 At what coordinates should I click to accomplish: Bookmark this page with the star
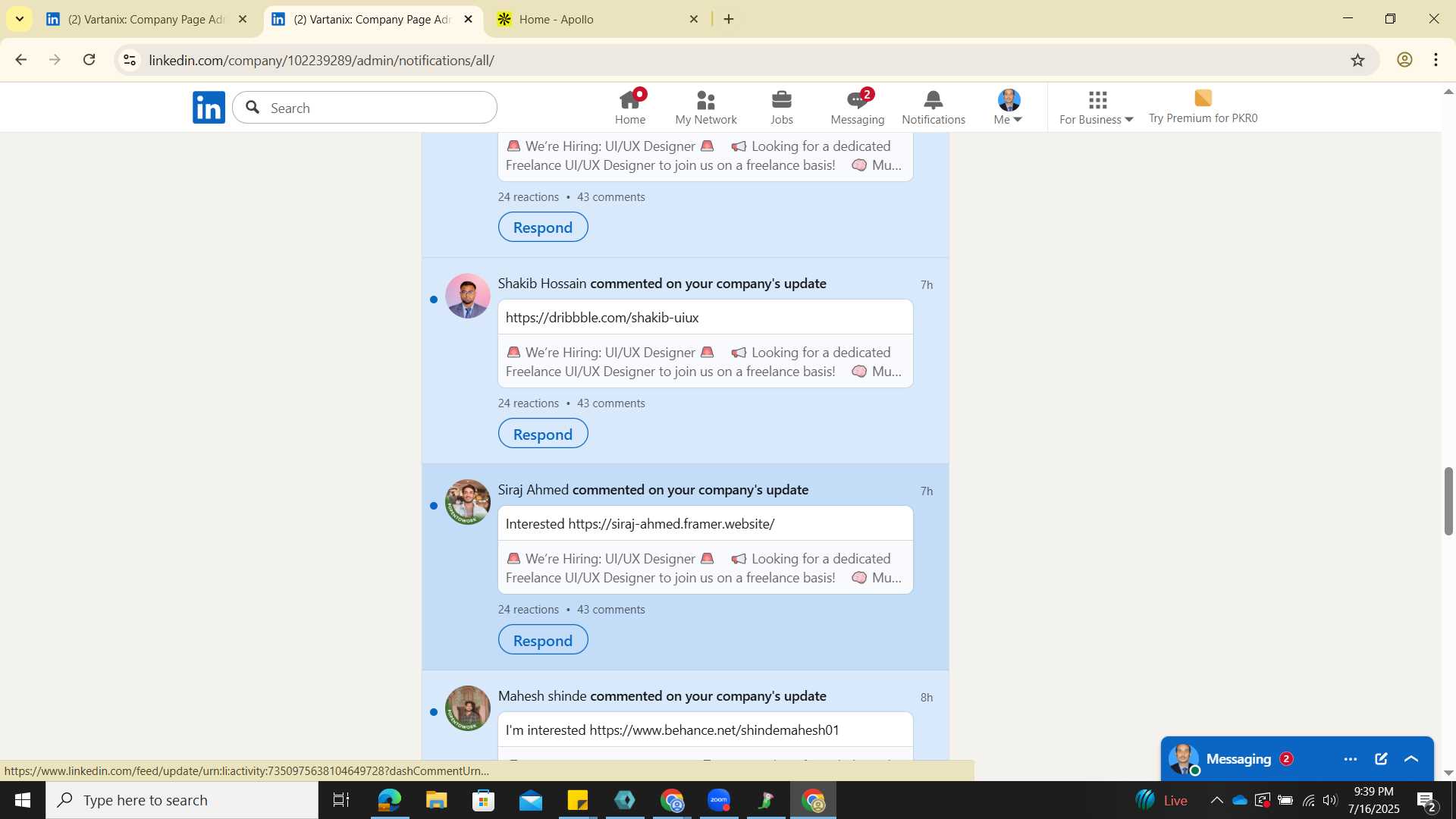point(1357,60)
